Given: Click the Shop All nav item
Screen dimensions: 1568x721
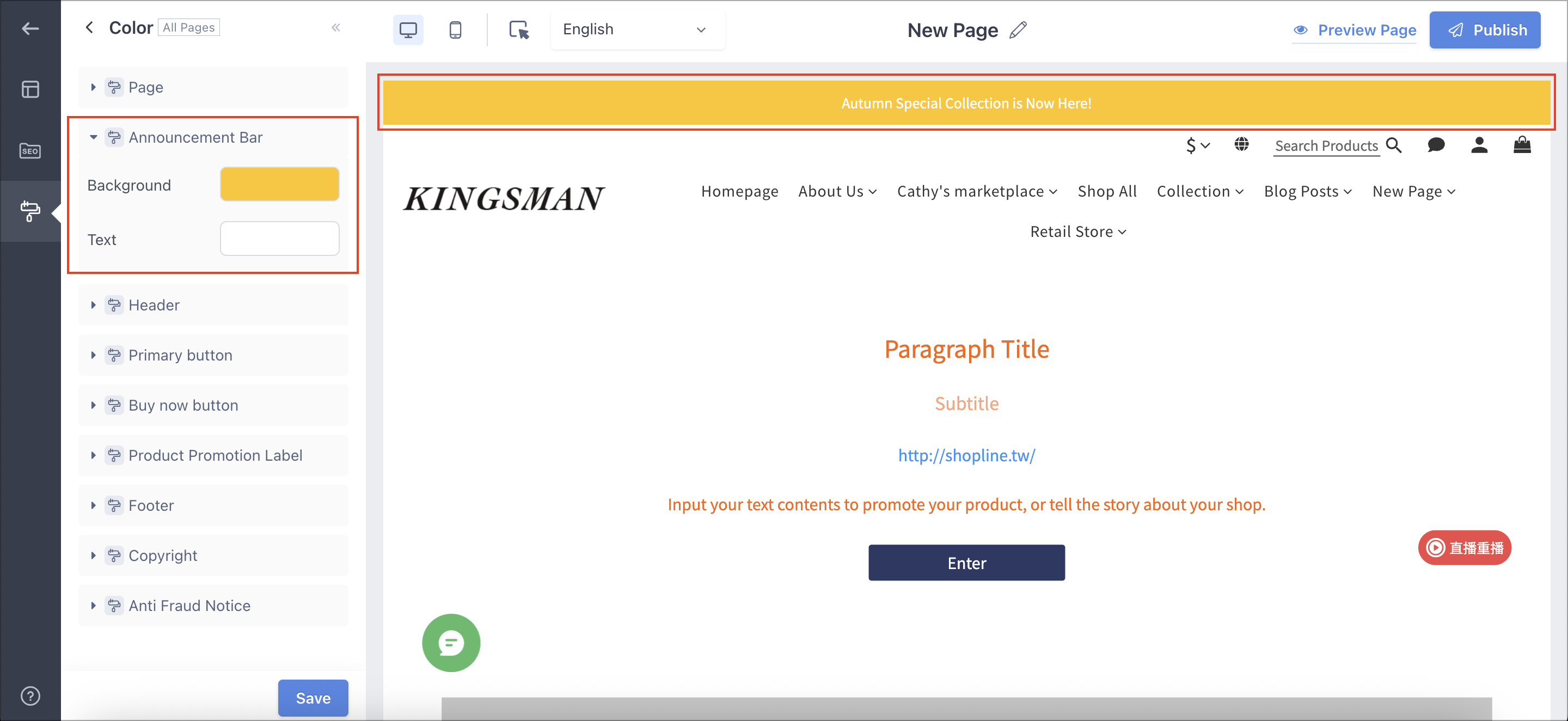Looking at the screenshot, I should pyautogui.click(x=1107, y=191).
